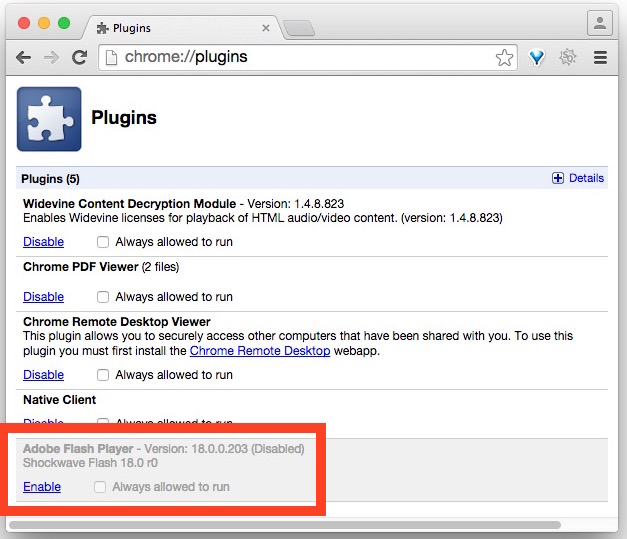This screenshot has width=627, height=539.
Task: Check 'Always allowed to run' for Widevine
Action: pos(103,242)
